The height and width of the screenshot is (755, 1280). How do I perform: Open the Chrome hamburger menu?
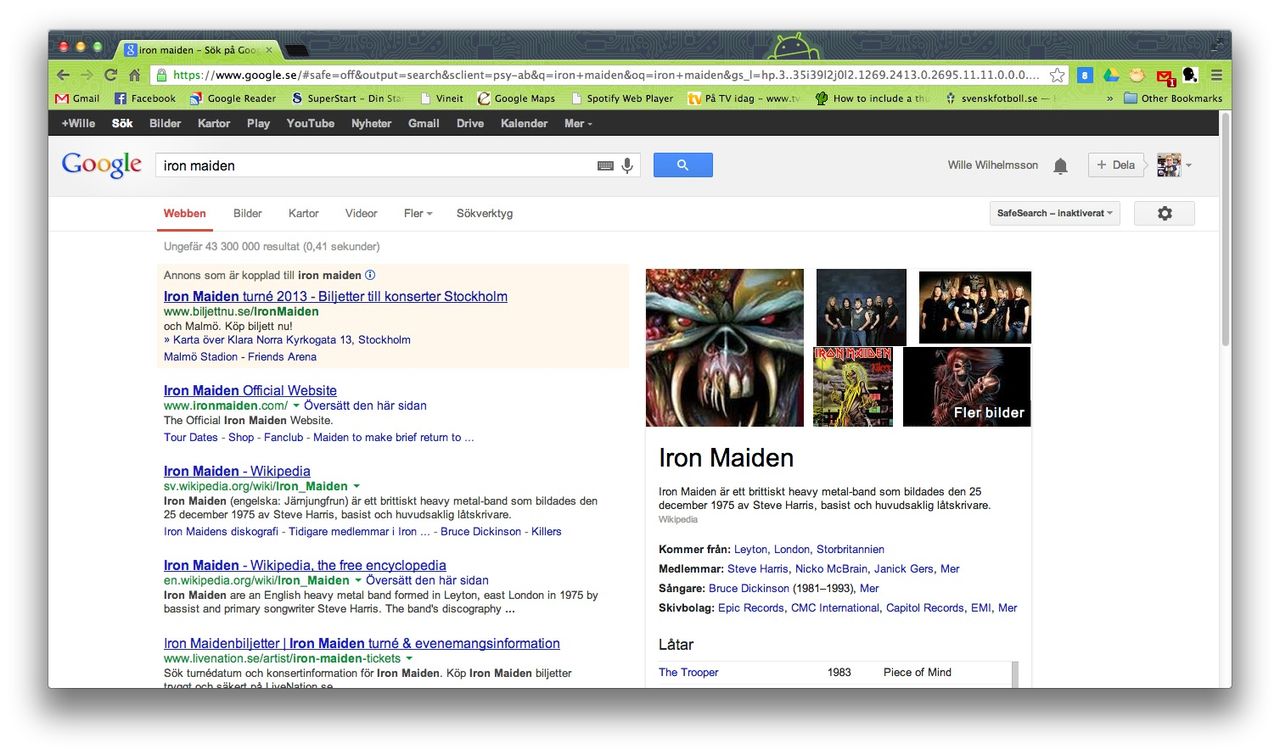(1216, 75)
